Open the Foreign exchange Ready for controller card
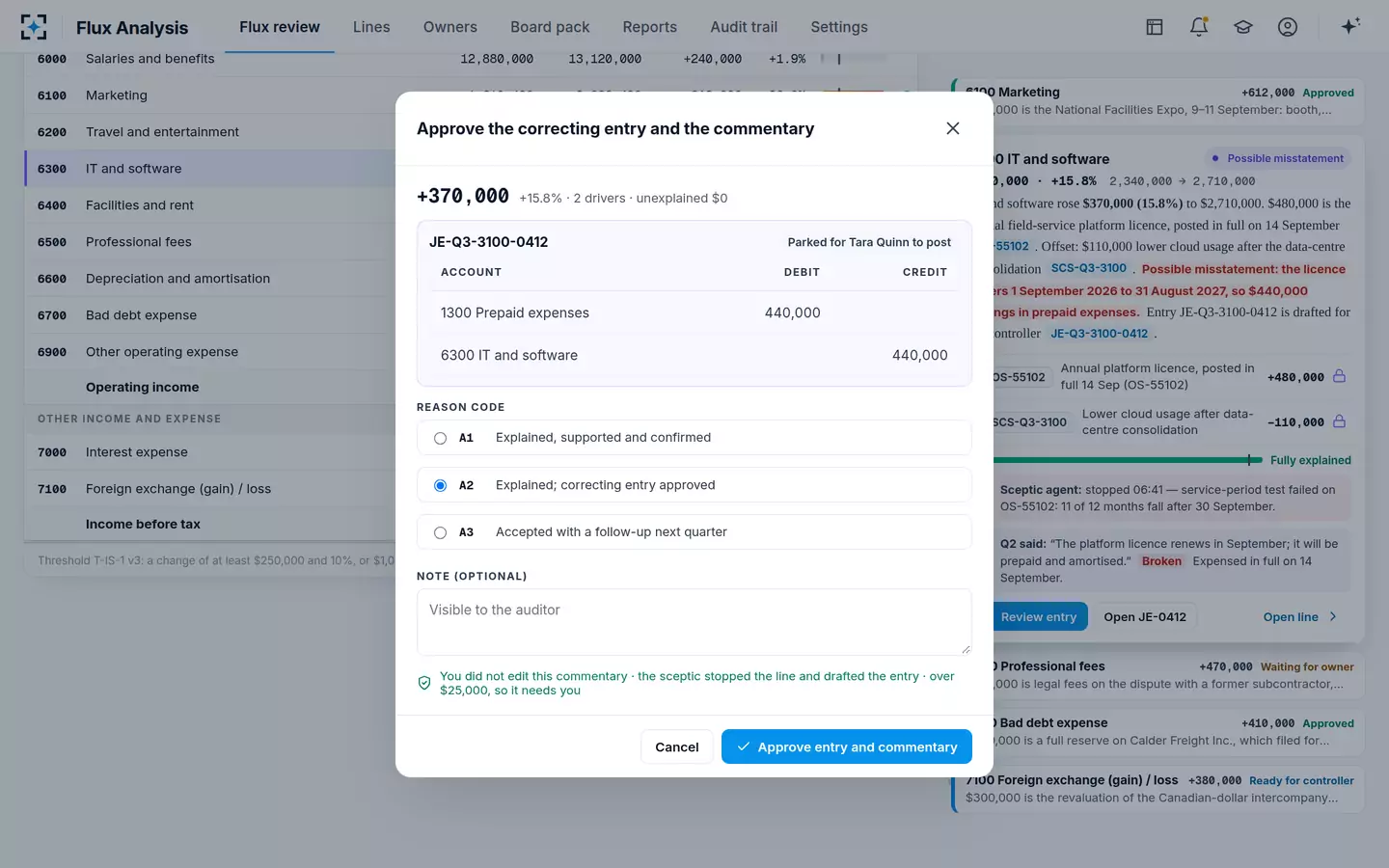The image size is (1389, 868). point(1158,788)
